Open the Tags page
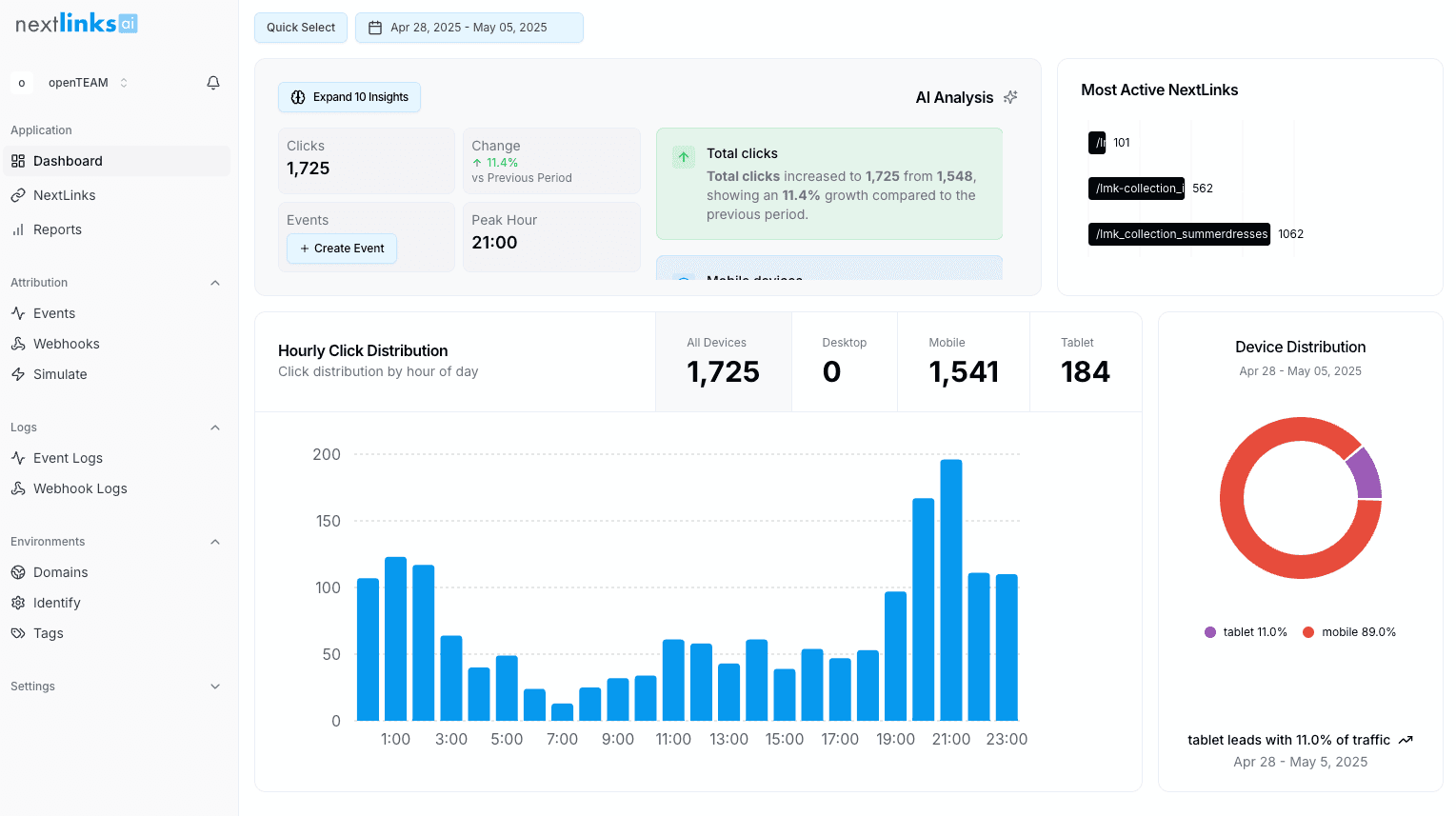 50,632
